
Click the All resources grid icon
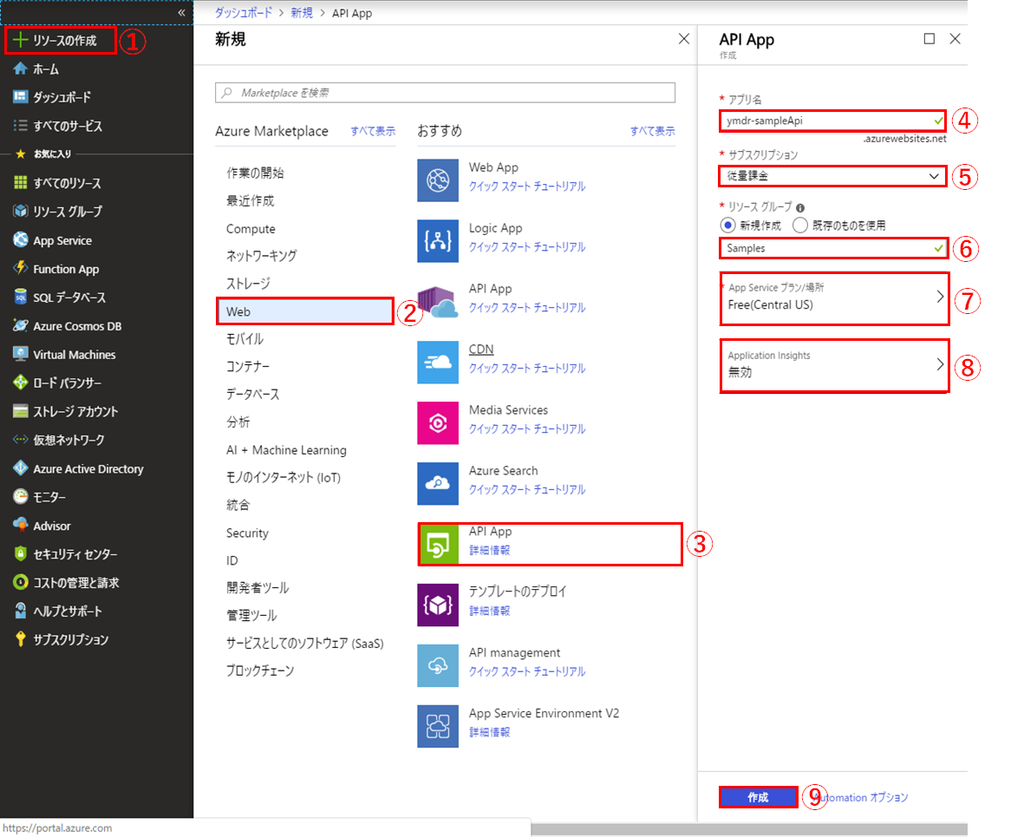(20, 183)
